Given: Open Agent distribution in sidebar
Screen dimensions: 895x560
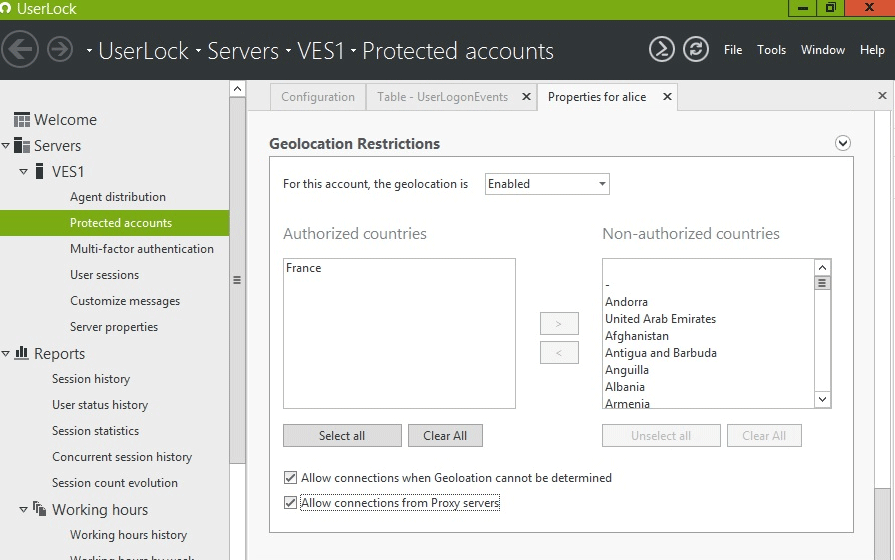Looking at the screenshot, I should click(118, 197).
